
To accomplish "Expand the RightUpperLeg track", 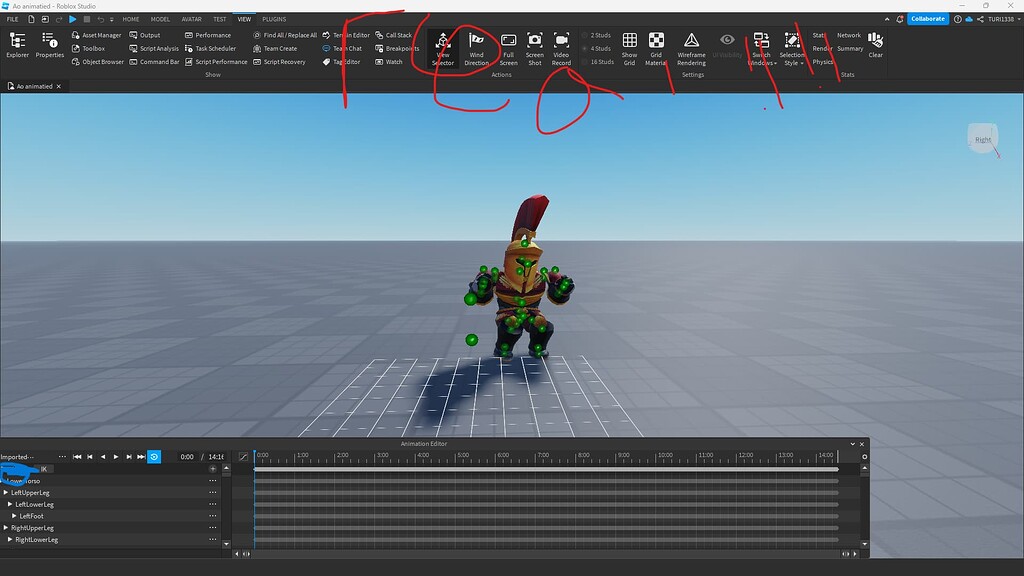I will point(6,528).
